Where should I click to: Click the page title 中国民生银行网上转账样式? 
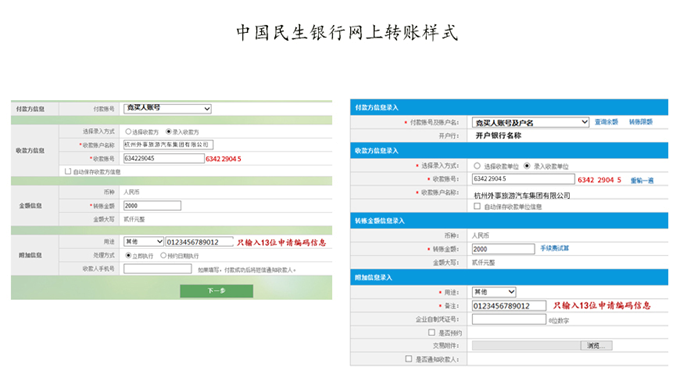347,33
